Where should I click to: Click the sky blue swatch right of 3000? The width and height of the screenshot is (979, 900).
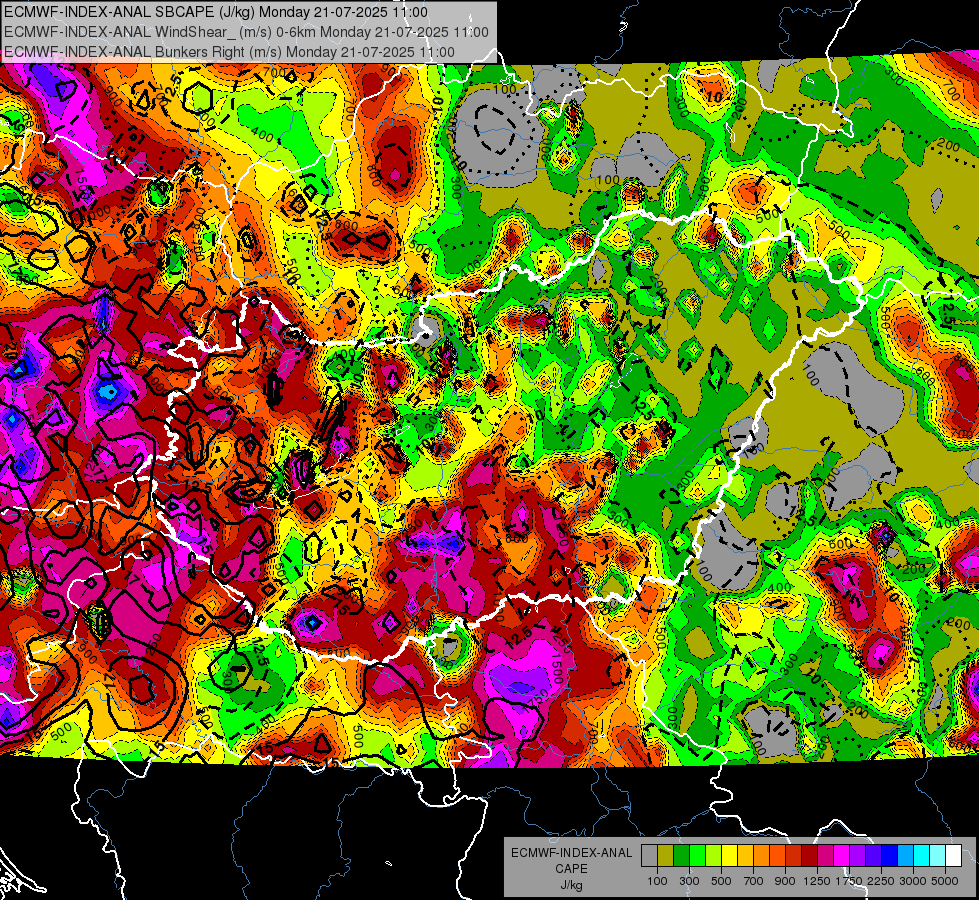pyautogui.click(x=905, y=856)
